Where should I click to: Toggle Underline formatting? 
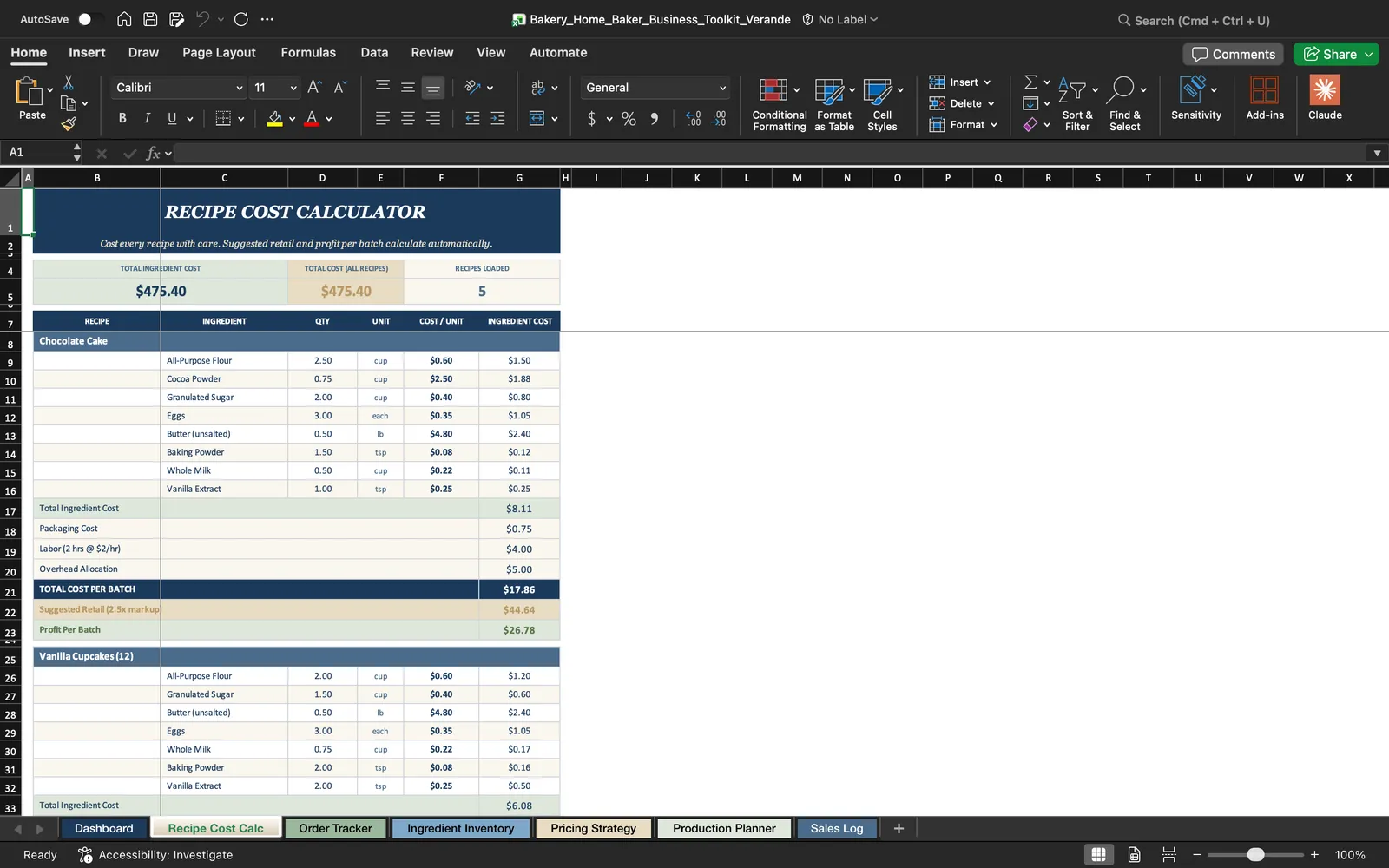[172, 118]
